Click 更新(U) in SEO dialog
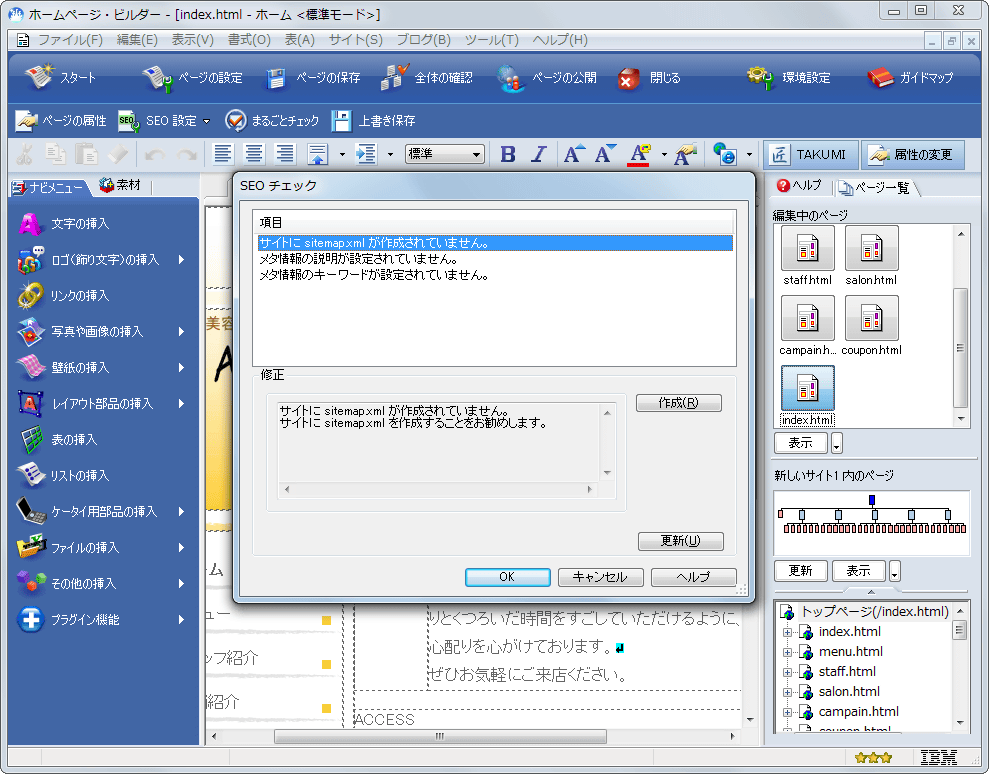The width and height of the screenshot is (989, 774). 681,541
